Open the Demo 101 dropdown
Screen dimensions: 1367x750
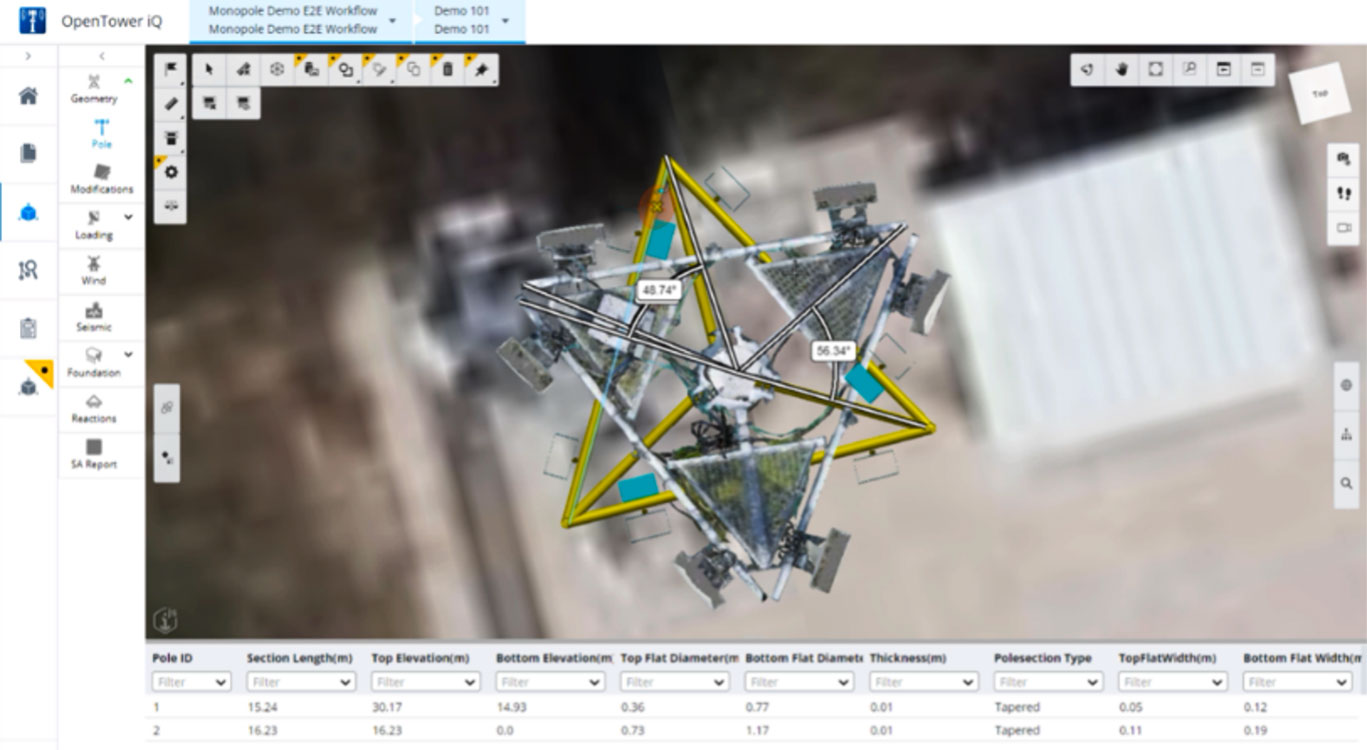pos(505,21)
